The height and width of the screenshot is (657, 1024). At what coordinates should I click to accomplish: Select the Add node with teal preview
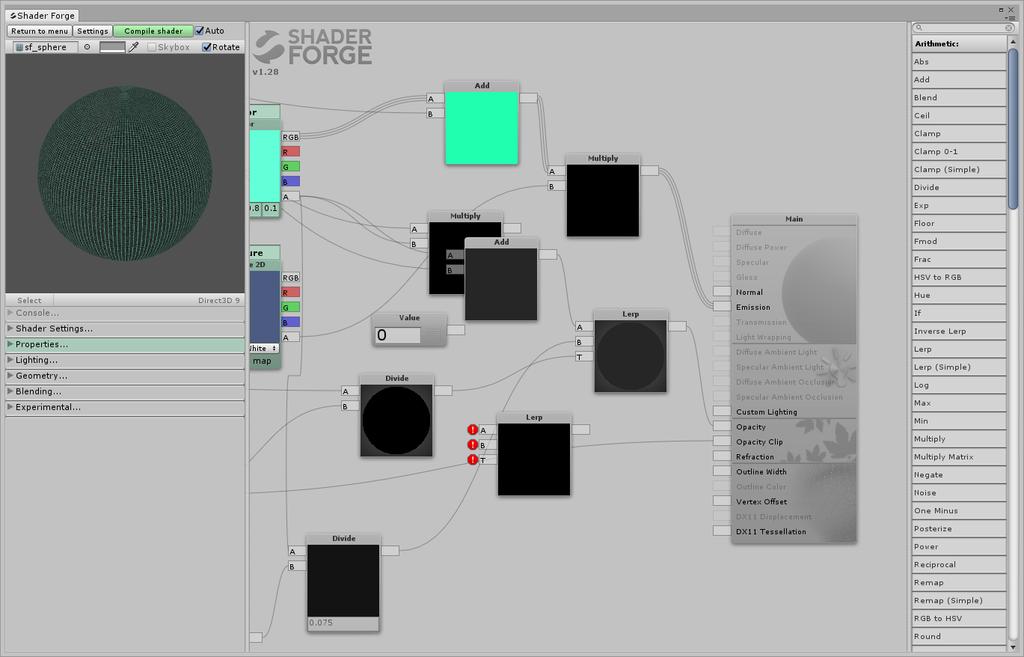click(482, 123)
